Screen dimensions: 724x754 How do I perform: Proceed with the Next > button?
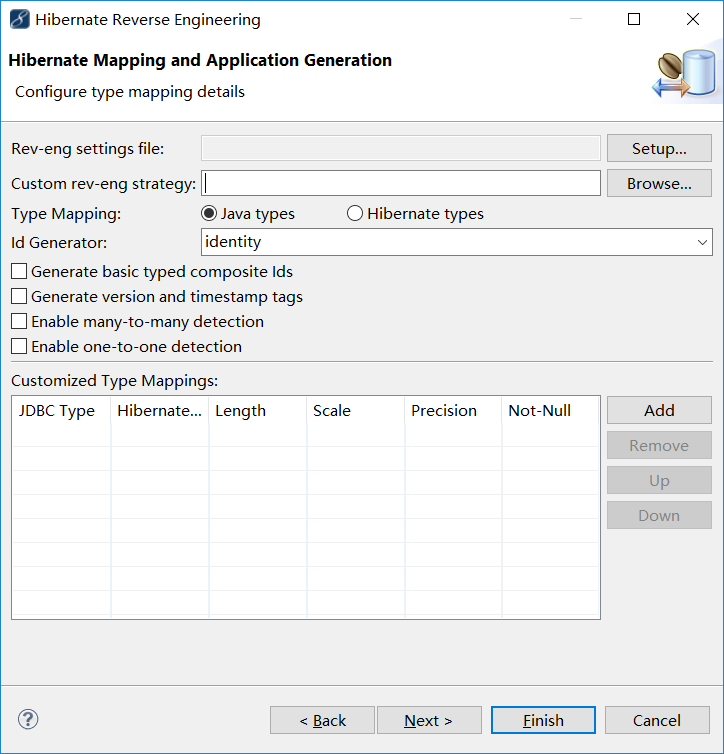[429, 720]
